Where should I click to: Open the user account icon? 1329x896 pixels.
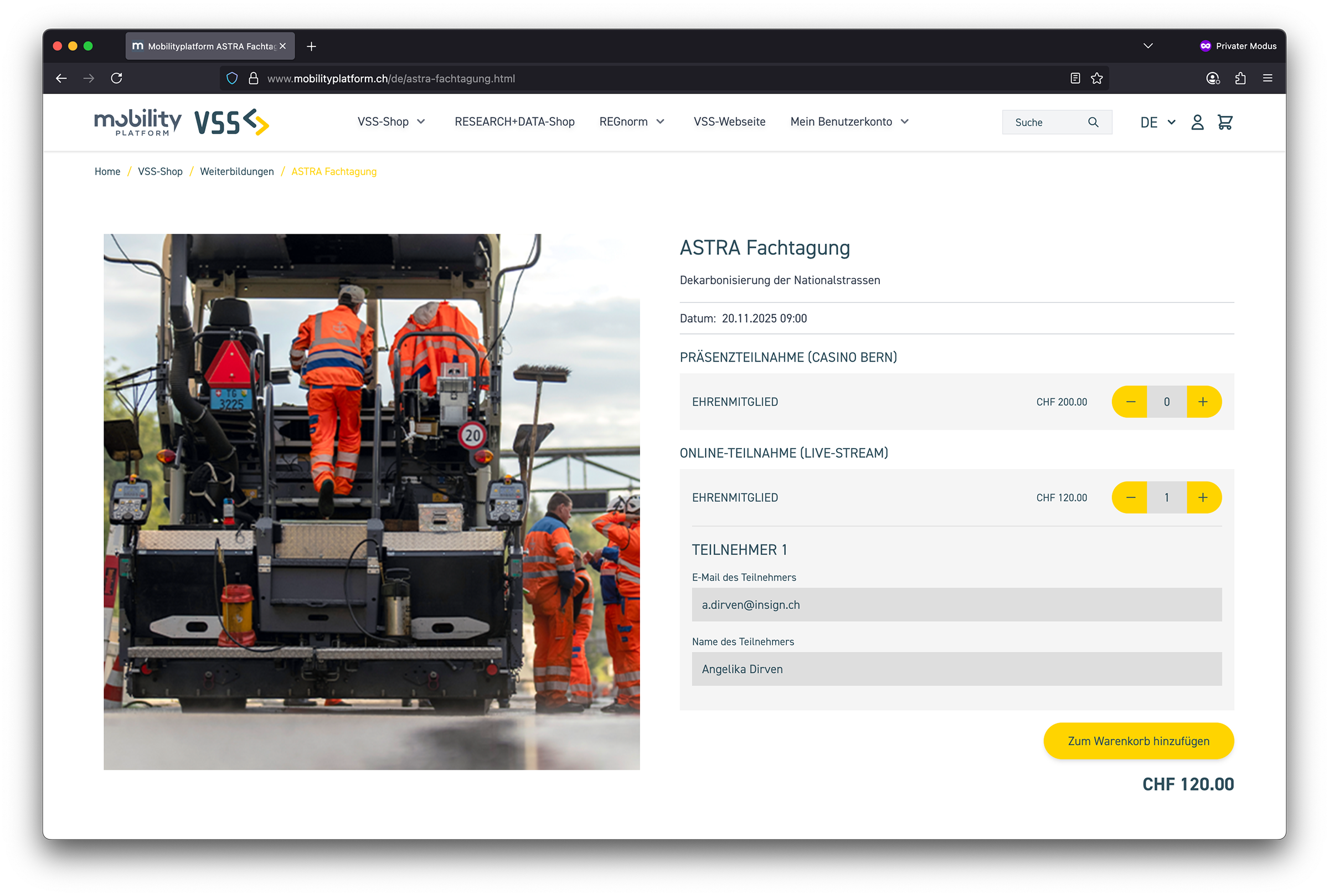pyautogui.click(x=1197, y=122)
